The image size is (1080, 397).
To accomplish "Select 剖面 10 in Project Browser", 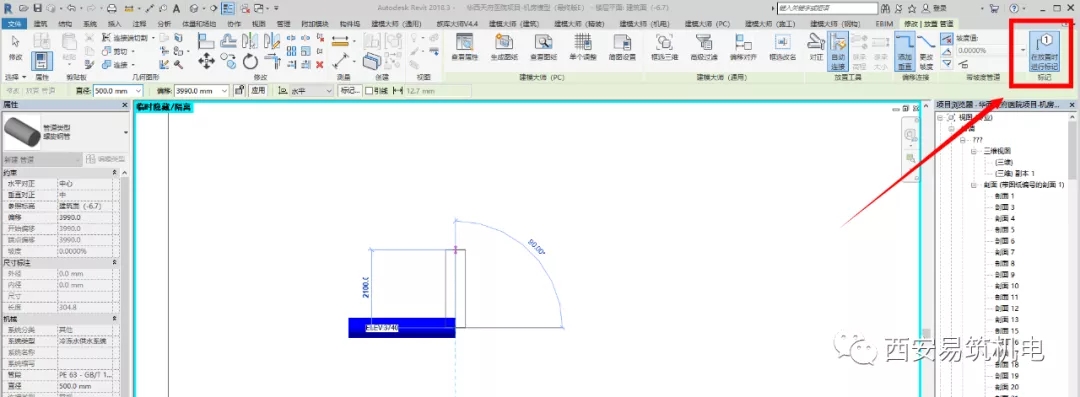I will click(1007, 285).
